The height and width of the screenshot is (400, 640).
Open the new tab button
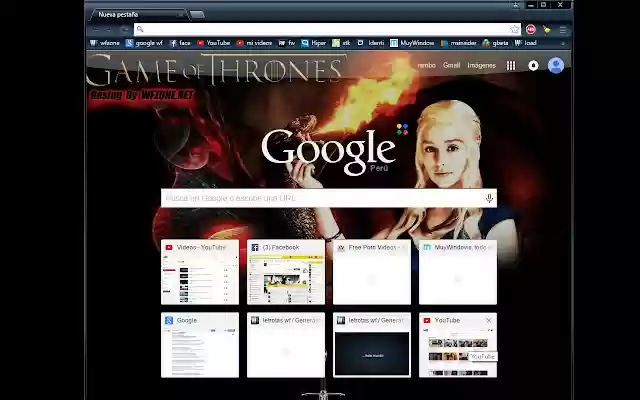(197, 15)
